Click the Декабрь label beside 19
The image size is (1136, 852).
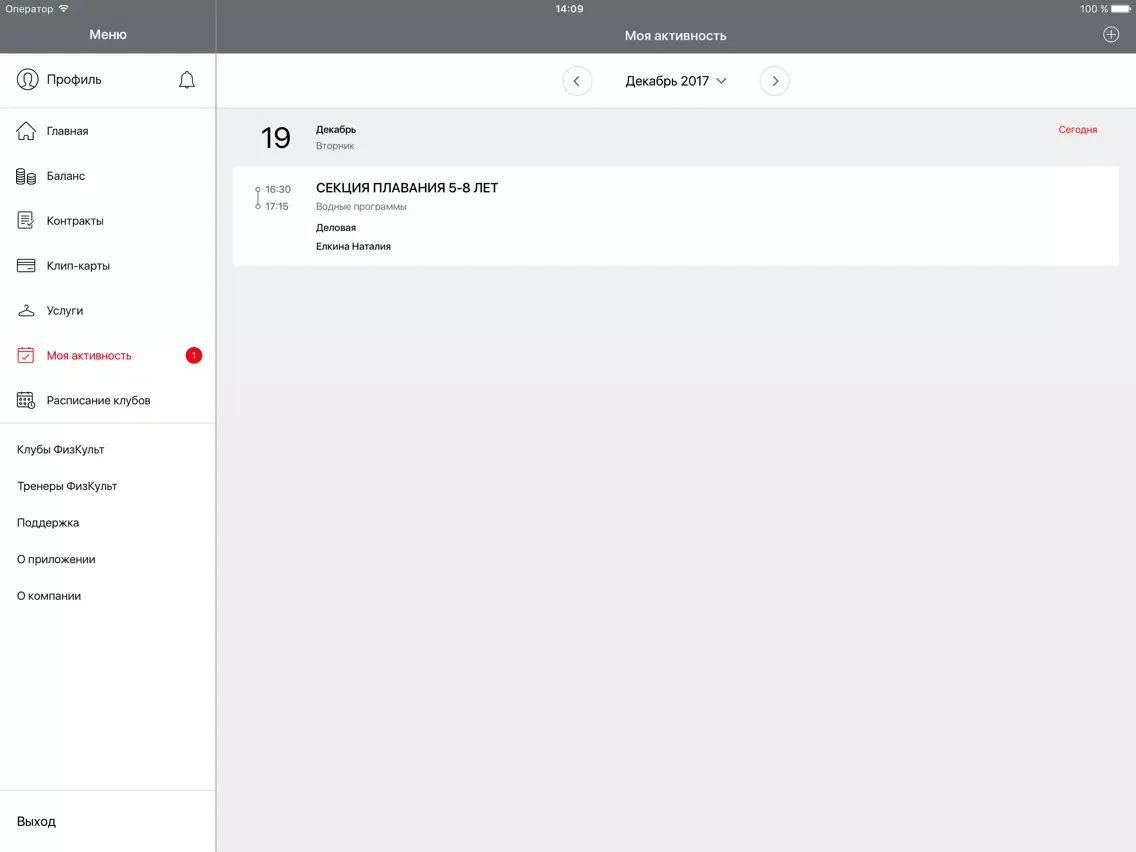[335, 130]
